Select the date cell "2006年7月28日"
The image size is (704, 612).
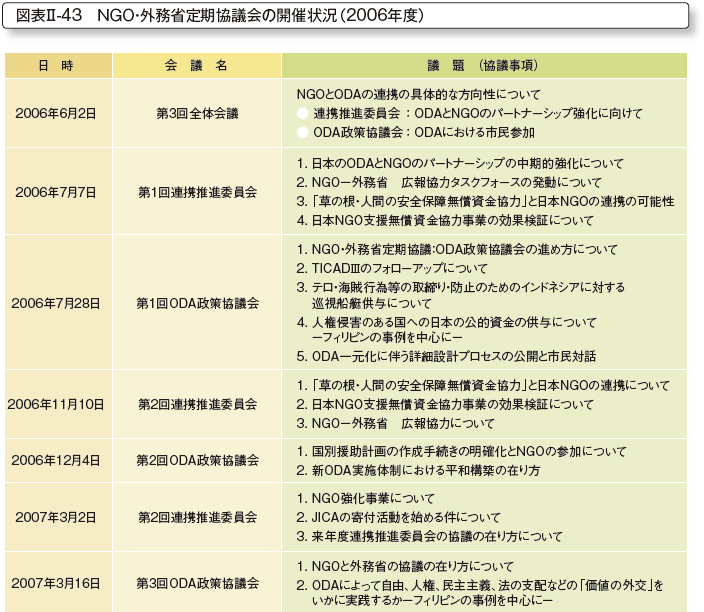click(56, 304)
